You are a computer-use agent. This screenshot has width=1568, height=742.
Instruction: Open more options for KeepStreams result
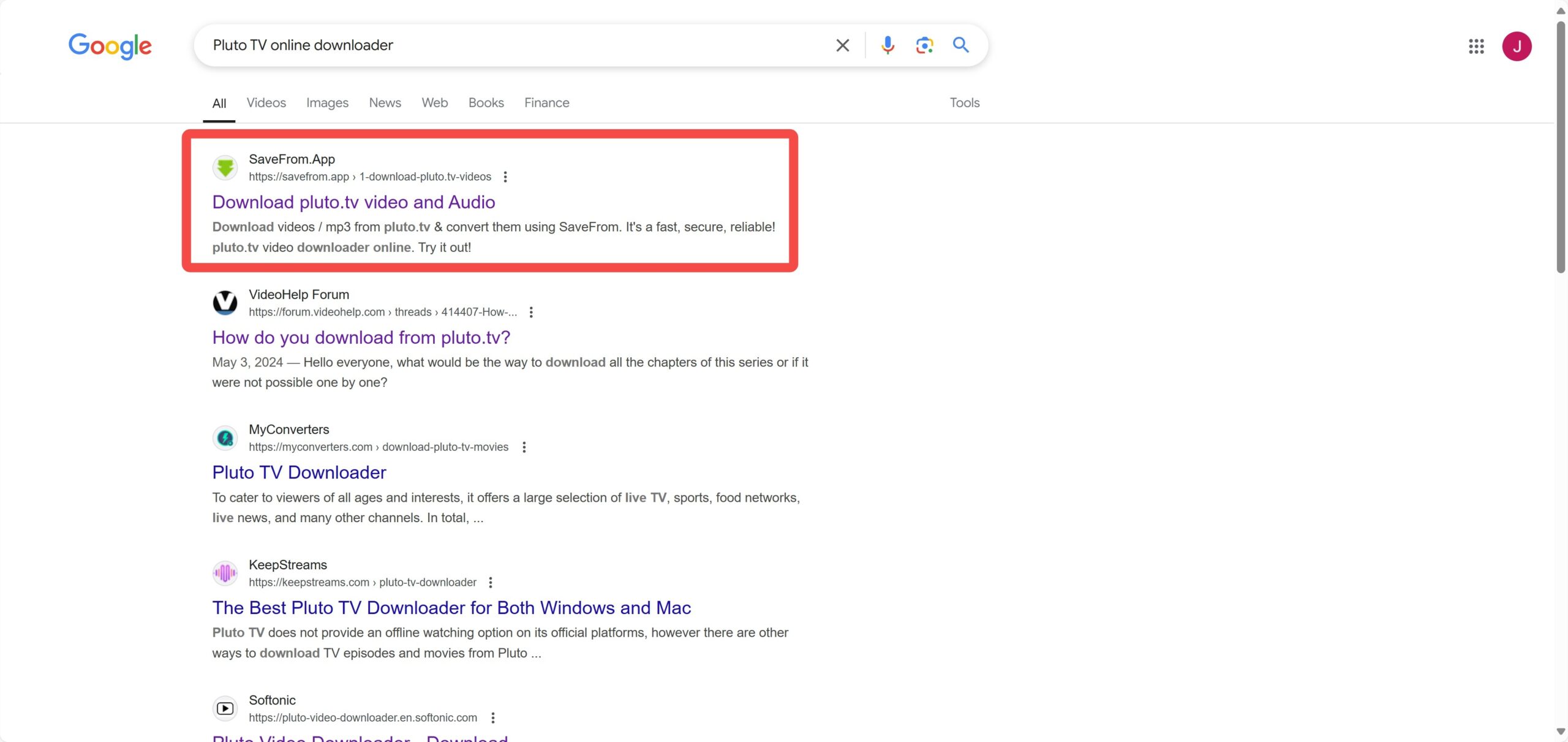[490, 583]
